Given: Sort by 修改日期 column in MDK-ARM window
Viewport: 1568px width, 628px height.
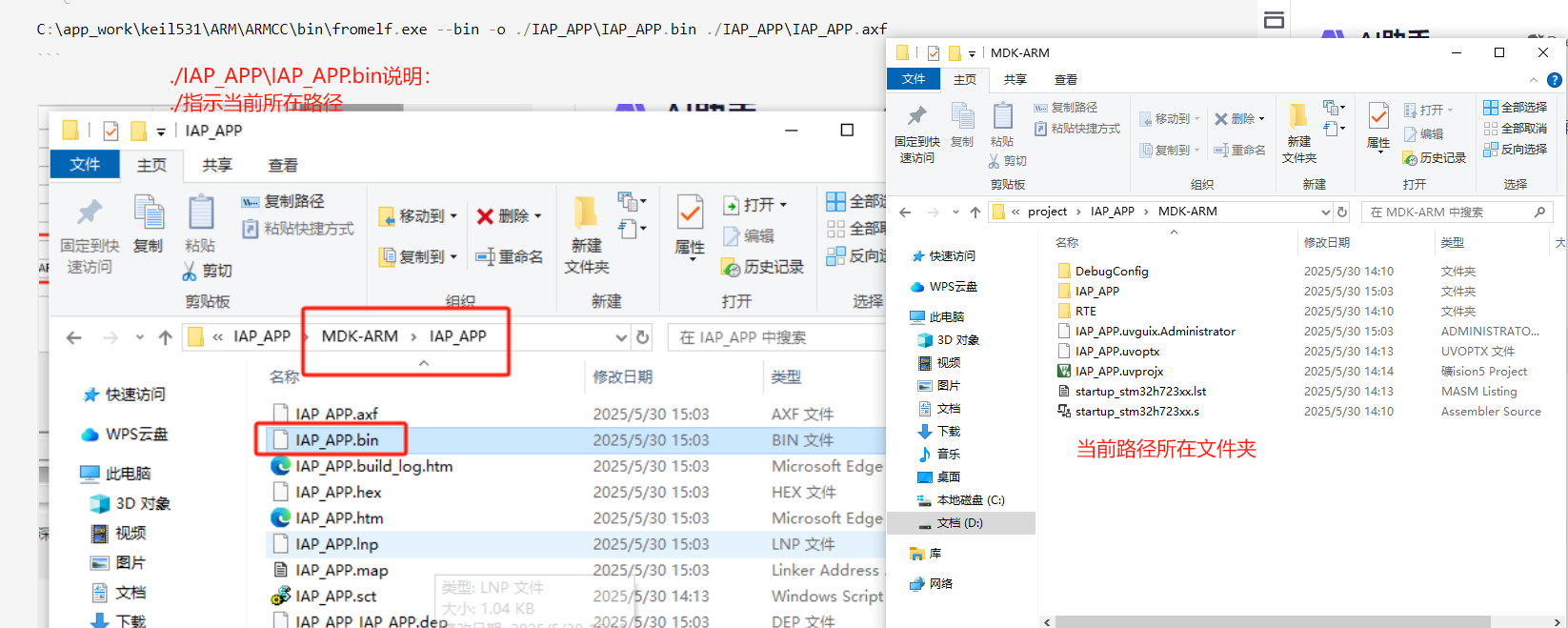Looking at the screenshot, I should coord(1326,243).
